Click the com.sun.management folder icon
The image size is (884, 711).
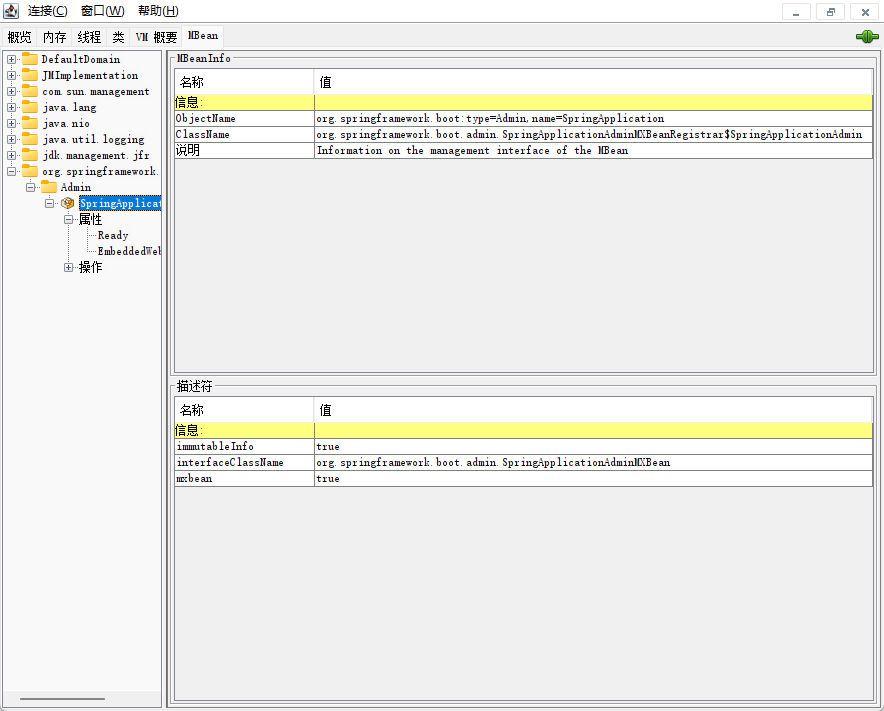click(30, 91)
